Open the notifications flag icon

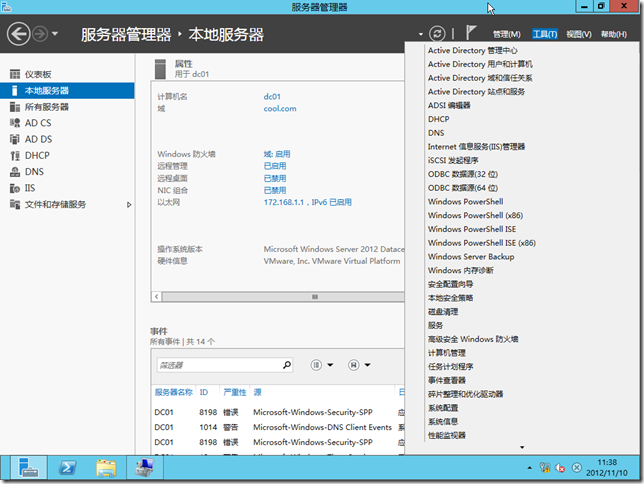(471, 33)
